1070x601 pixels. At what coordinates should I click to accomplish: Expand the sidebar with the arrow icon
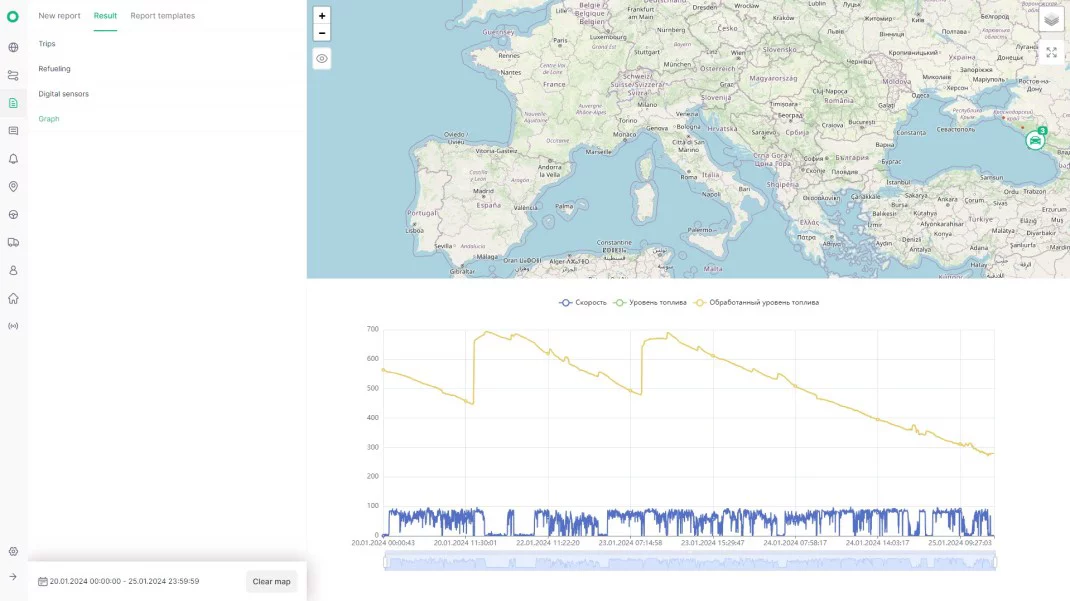pyautogui.click(x=13, y=577)
